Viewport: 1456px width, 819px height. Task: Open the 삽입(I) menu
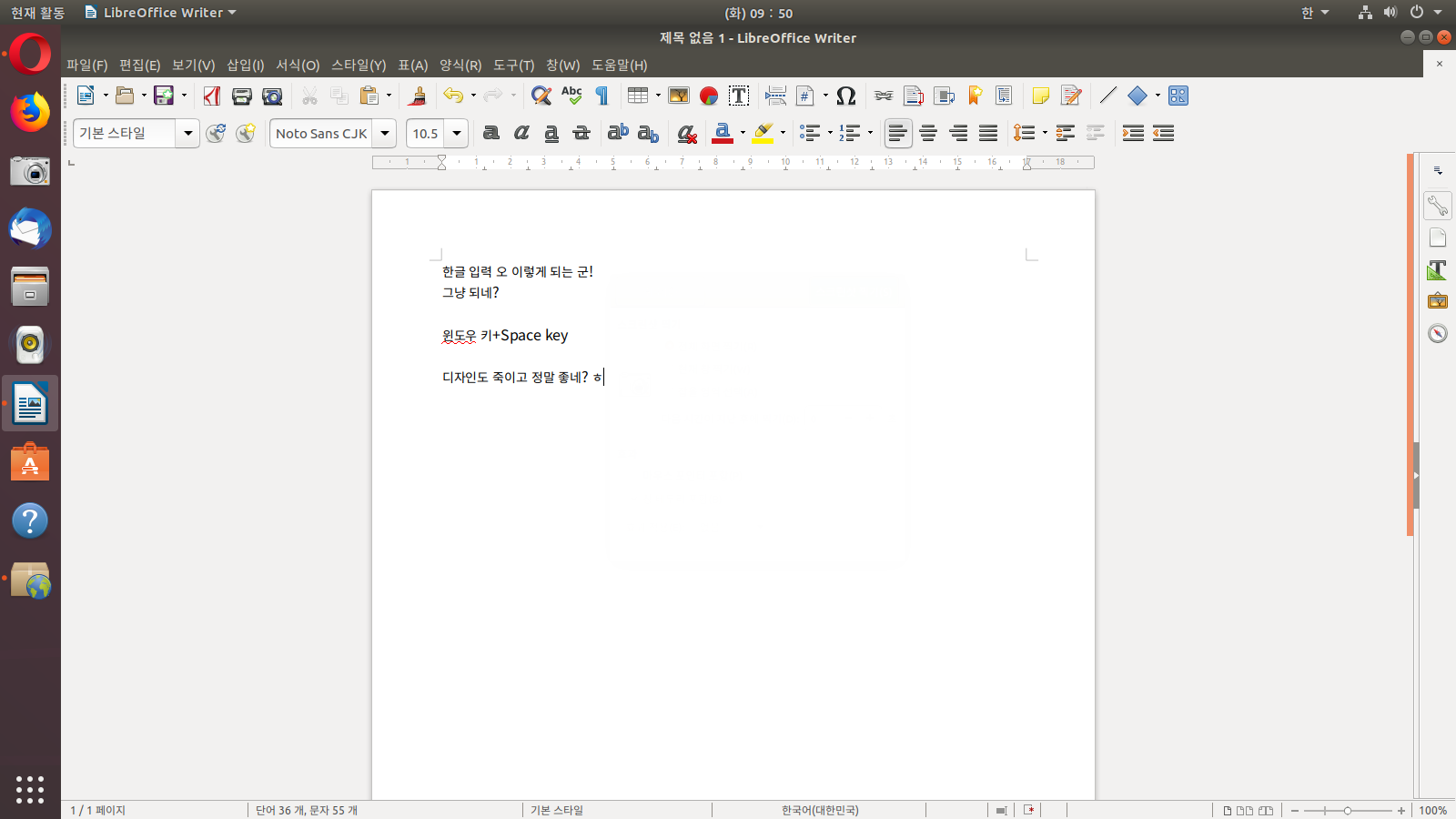[245, 65]
